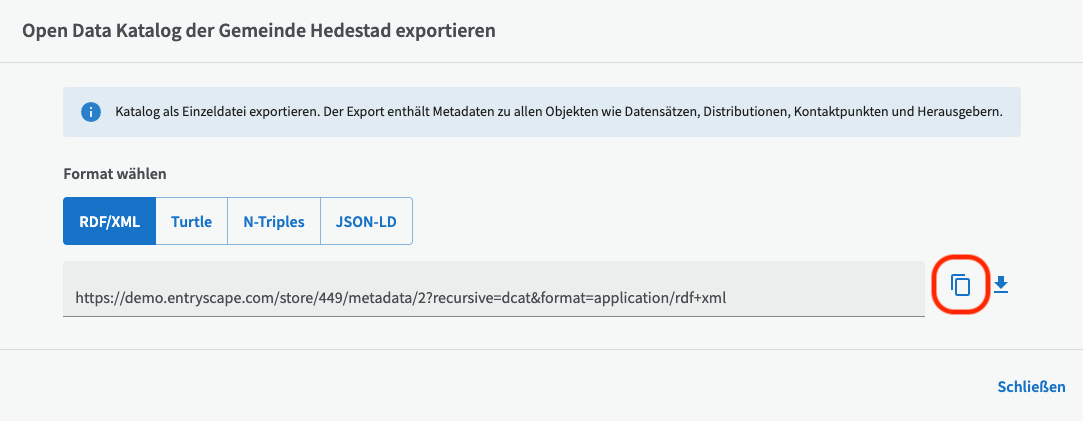
Task: Click the export URL text field
Action: click(x=493, y=297)
